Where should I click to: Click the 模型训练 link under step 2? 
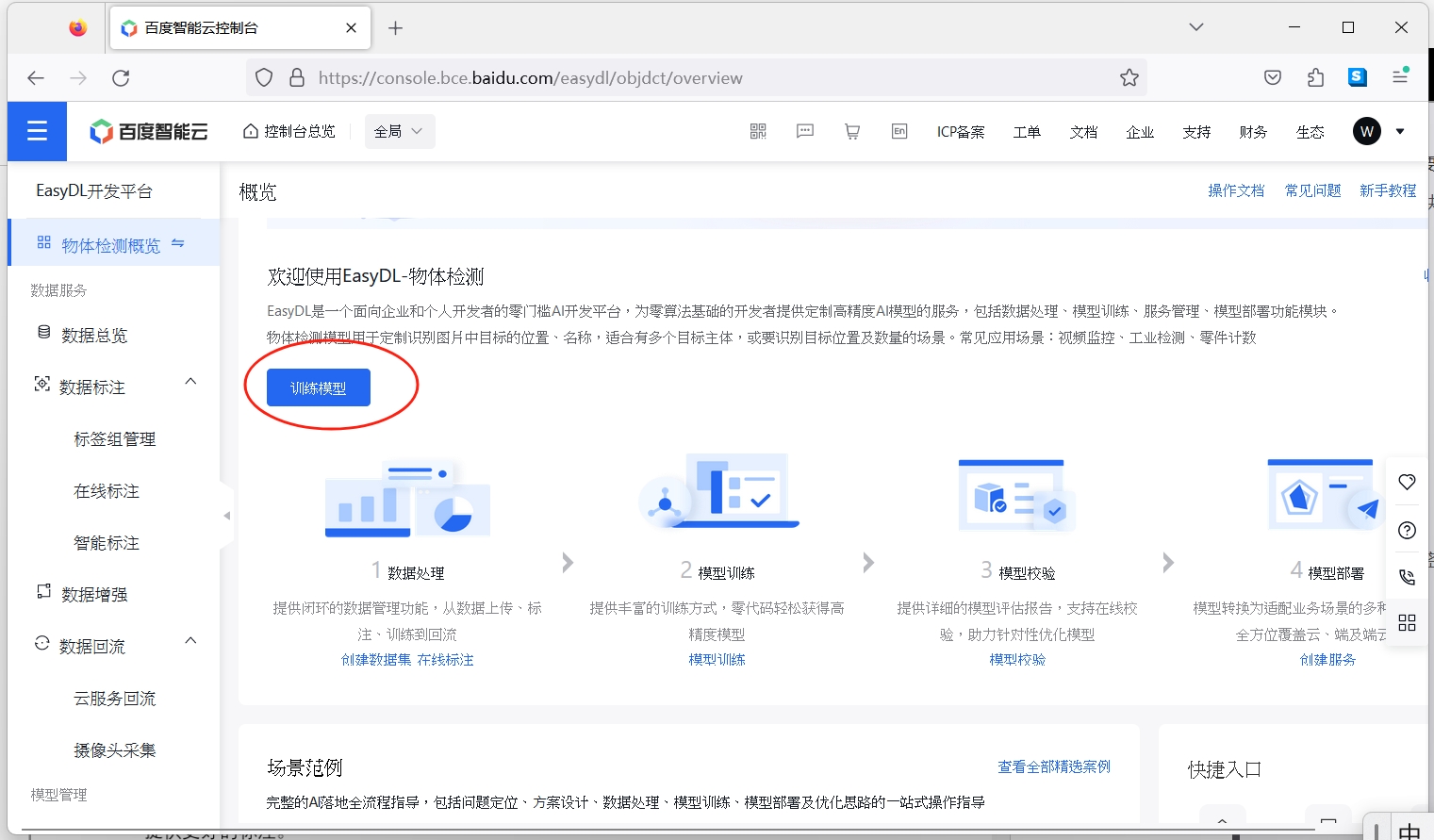(717, 660)
